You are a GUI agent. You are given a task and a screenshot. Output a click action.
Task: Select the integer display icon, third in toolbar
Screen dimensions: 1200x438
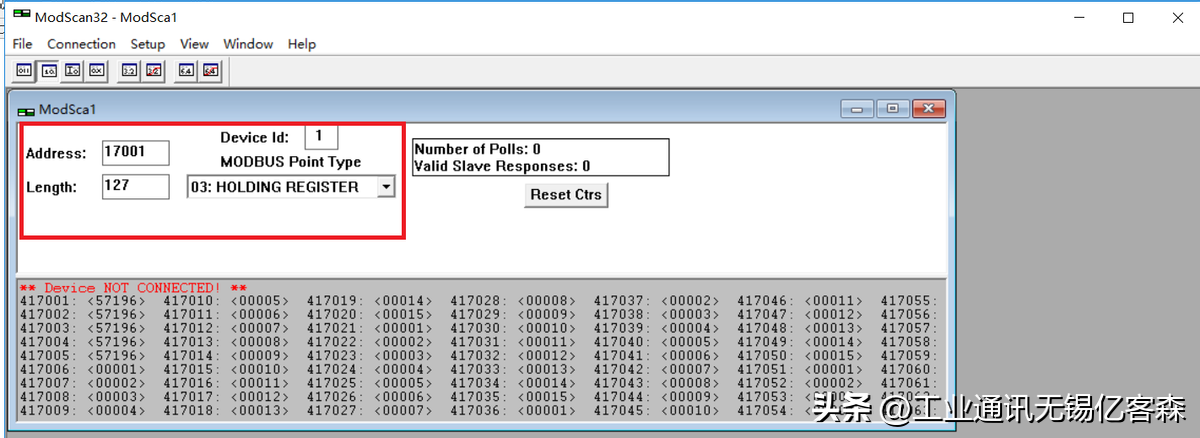pyautogui.click(x=72, y=71)
